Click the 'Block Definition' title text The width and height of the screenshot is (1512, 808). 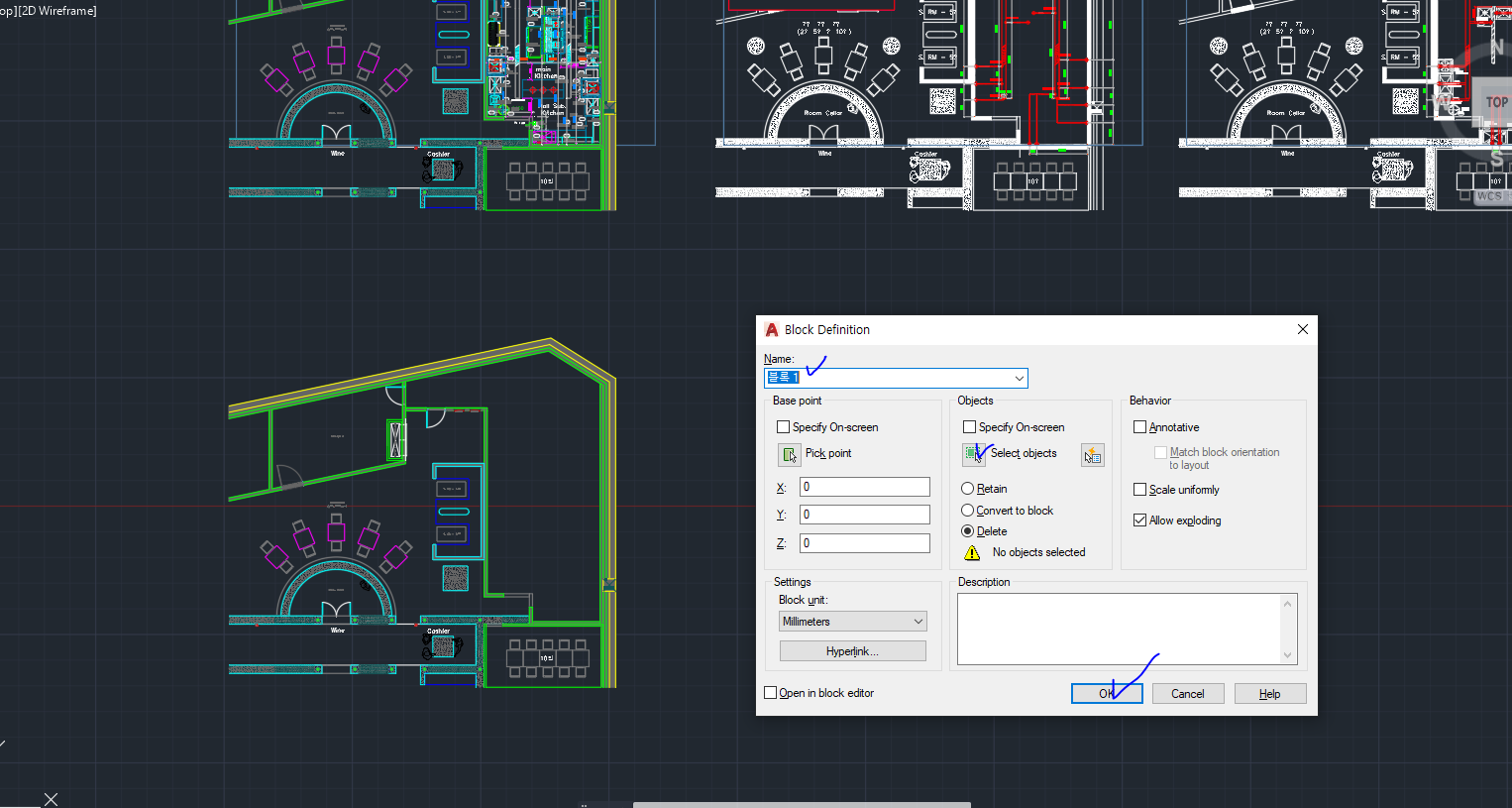pyautogui.click(x=827, y=330)
